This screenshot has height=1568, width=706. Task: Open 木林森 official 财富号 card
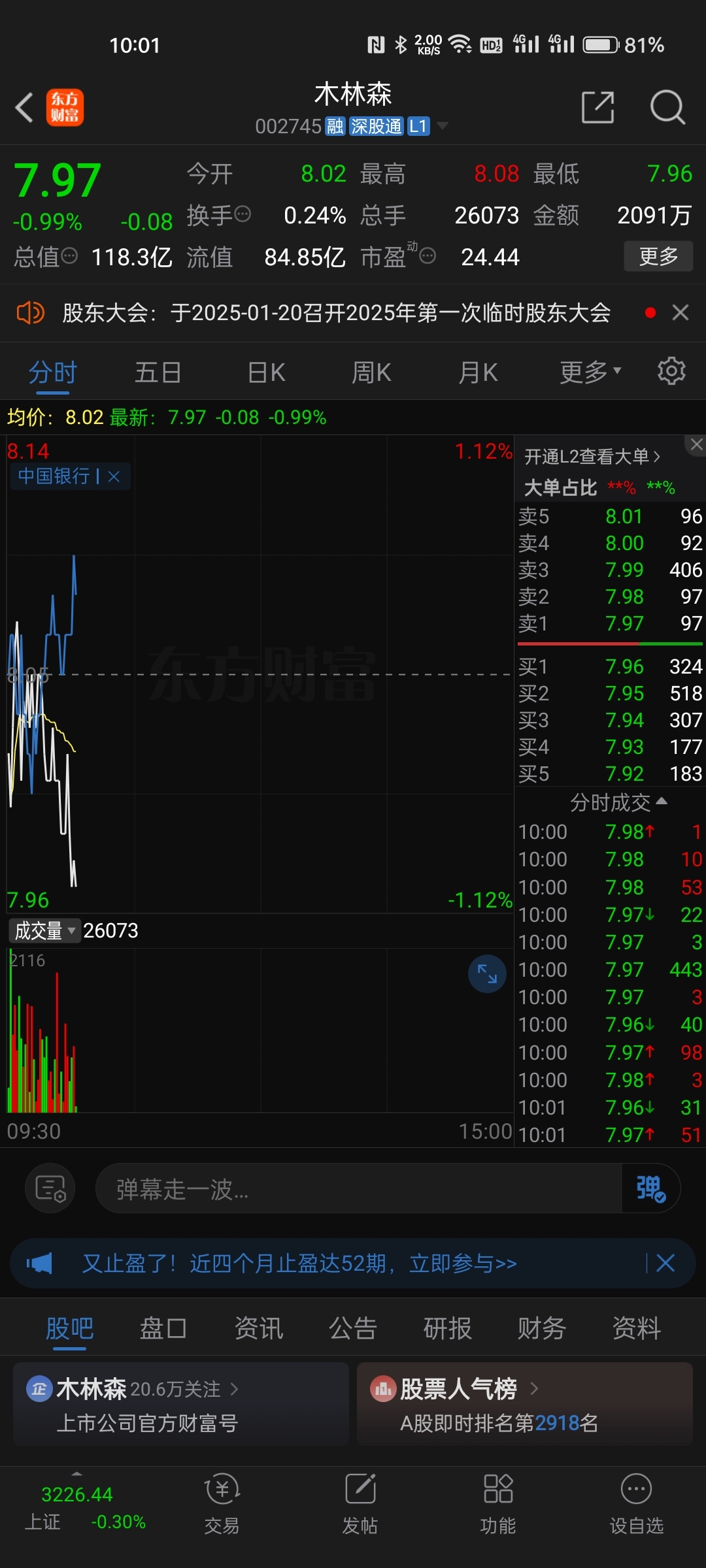click(180, 1404)
